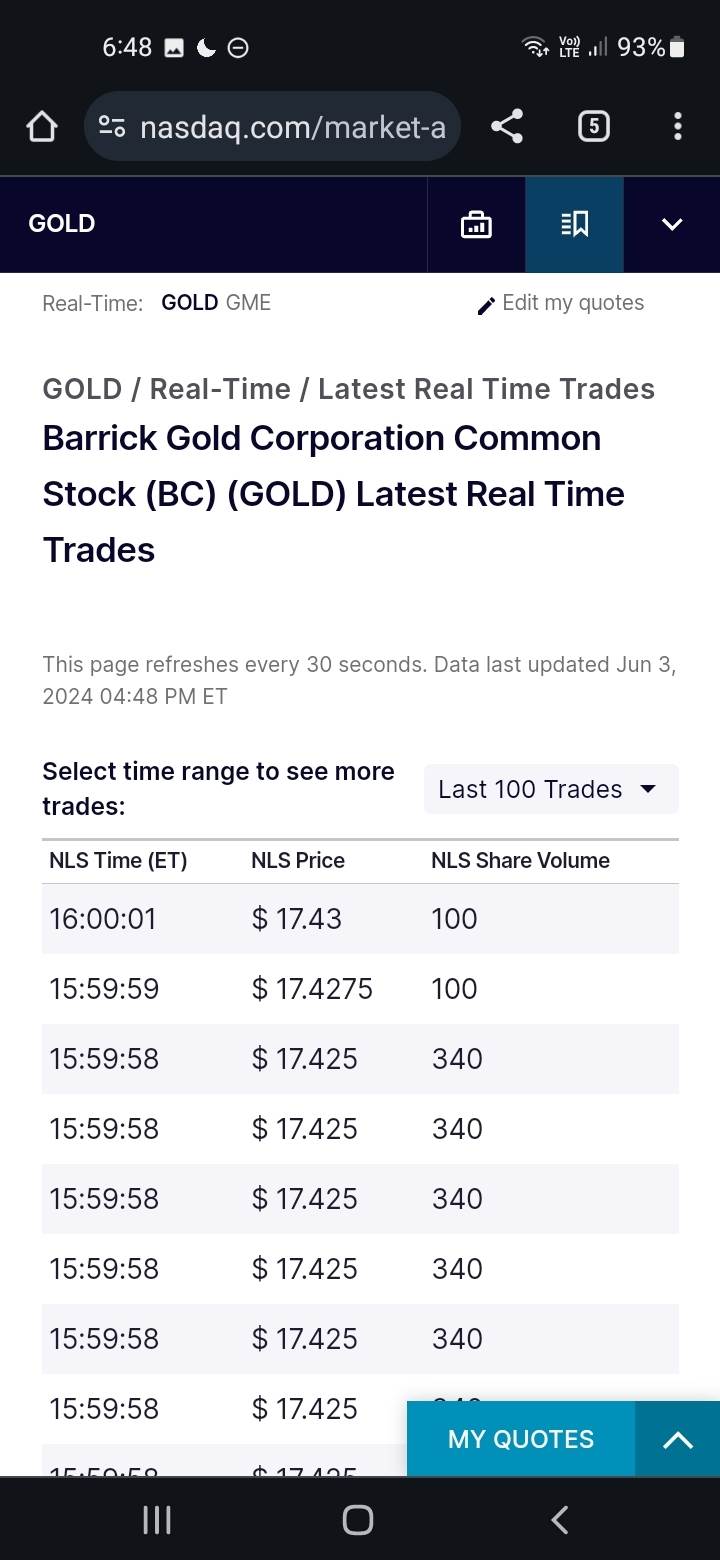Tap the Android recent apps button

pyautogui.click(x=157, y=1520)
